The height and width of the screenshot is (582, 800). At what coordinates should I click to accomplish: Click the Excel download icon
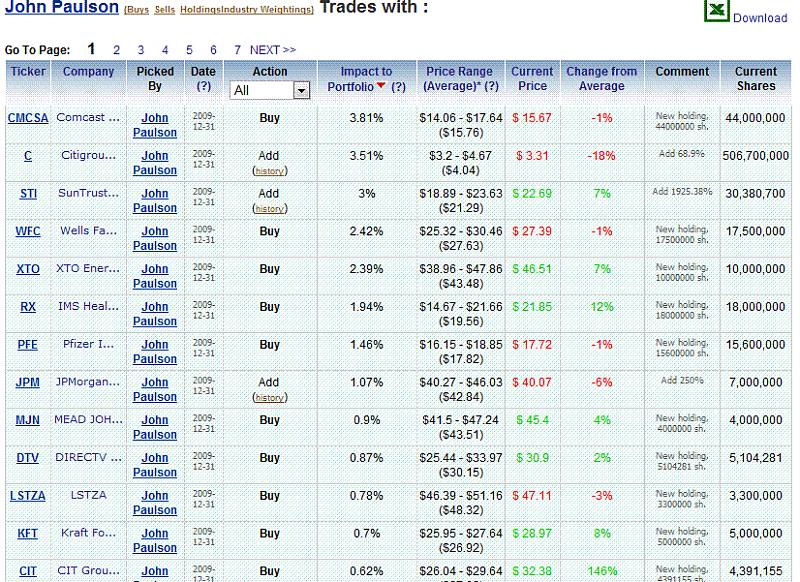(716, 10)
